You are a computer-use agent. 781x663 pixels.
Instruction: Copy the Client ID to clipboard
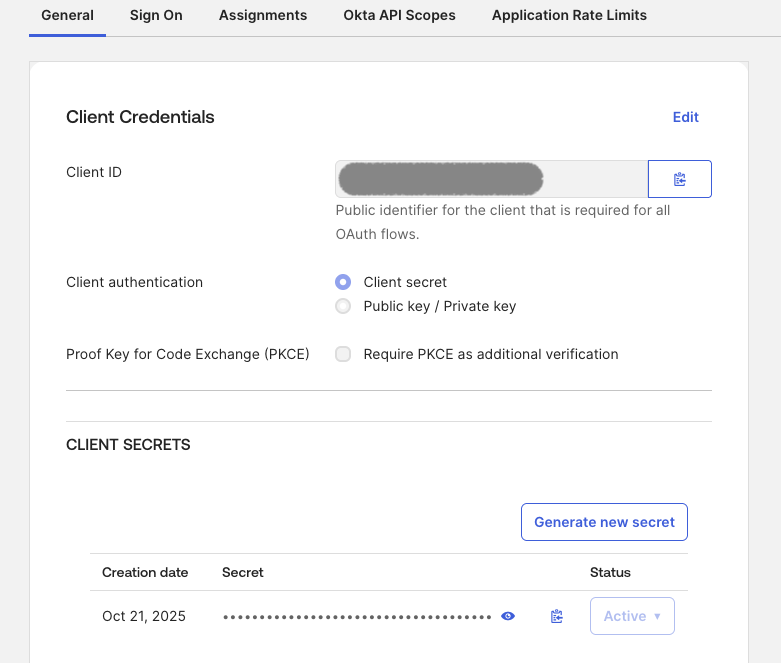679,179
